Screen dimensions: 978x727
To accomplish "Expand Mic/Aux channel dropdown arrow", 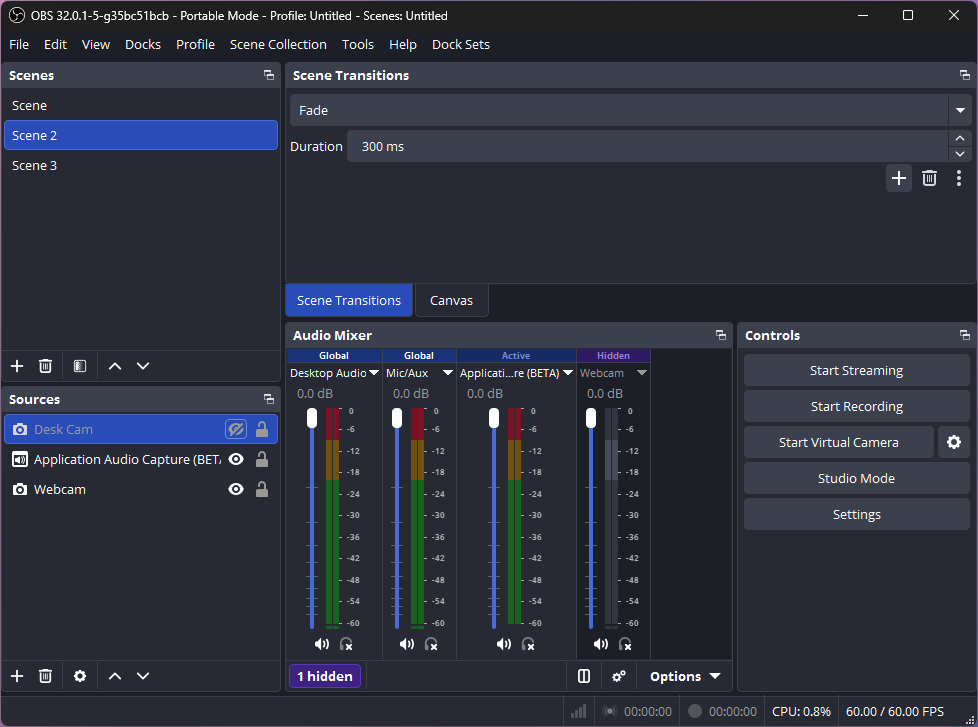I will (448, 373).
